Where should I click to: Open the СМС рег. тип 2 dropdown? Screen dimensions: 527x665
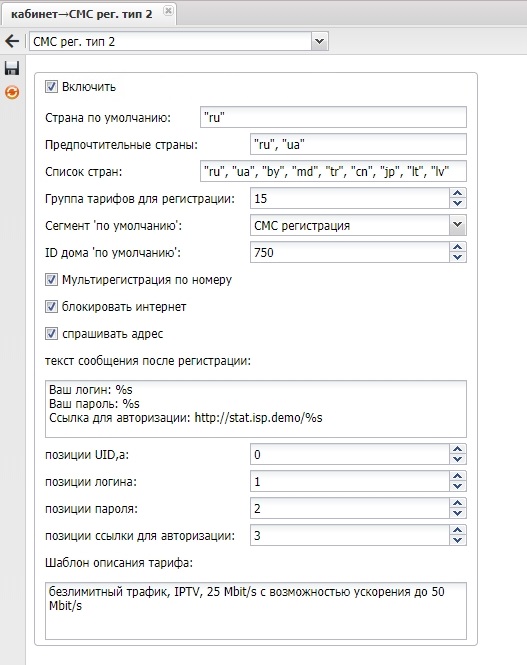320,42
